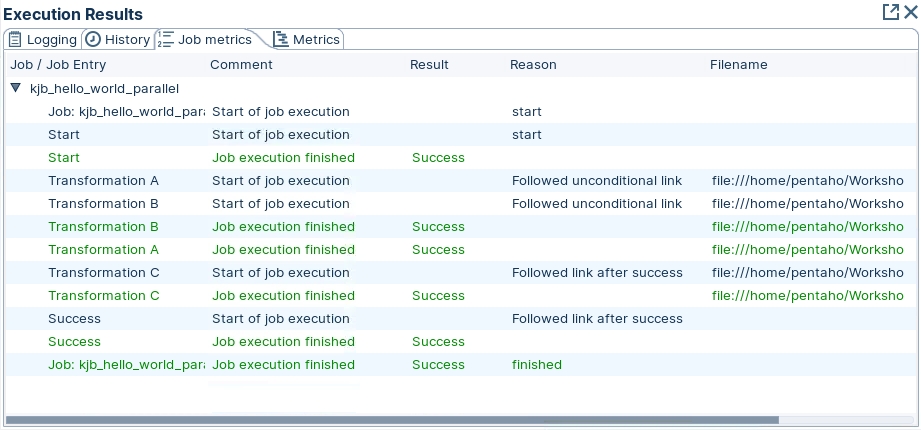The image size is (921, 430).
Task: Click the Result column header
Action: point(429,65)
